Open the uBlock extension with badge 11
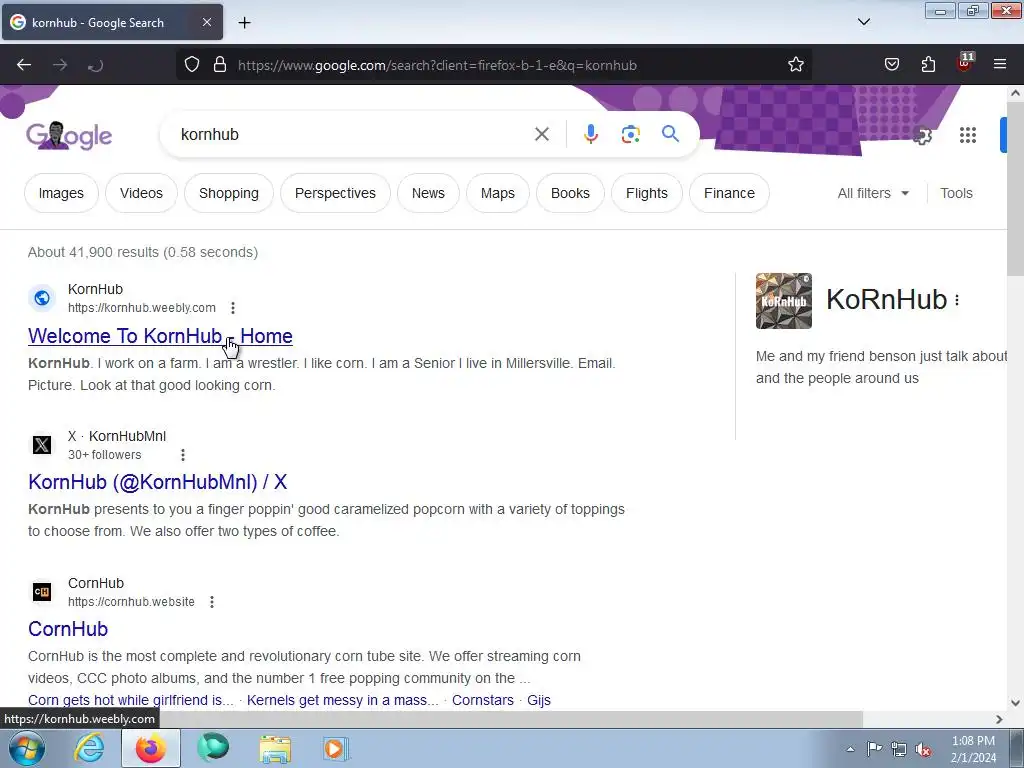Screen dimensions: 1024x768 click(x=965, y=63)
